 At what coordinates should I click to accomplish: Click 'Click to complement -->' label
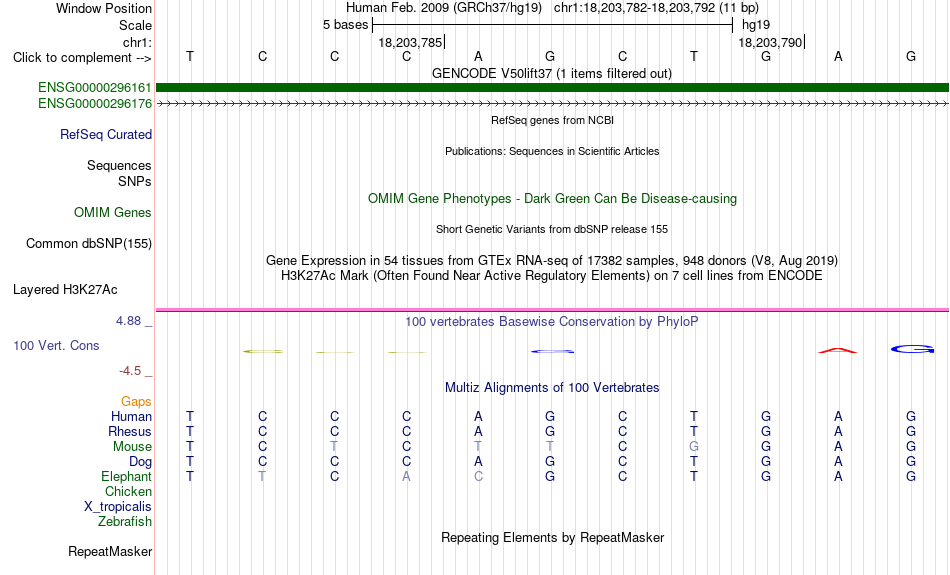click(x=82, y=58)
